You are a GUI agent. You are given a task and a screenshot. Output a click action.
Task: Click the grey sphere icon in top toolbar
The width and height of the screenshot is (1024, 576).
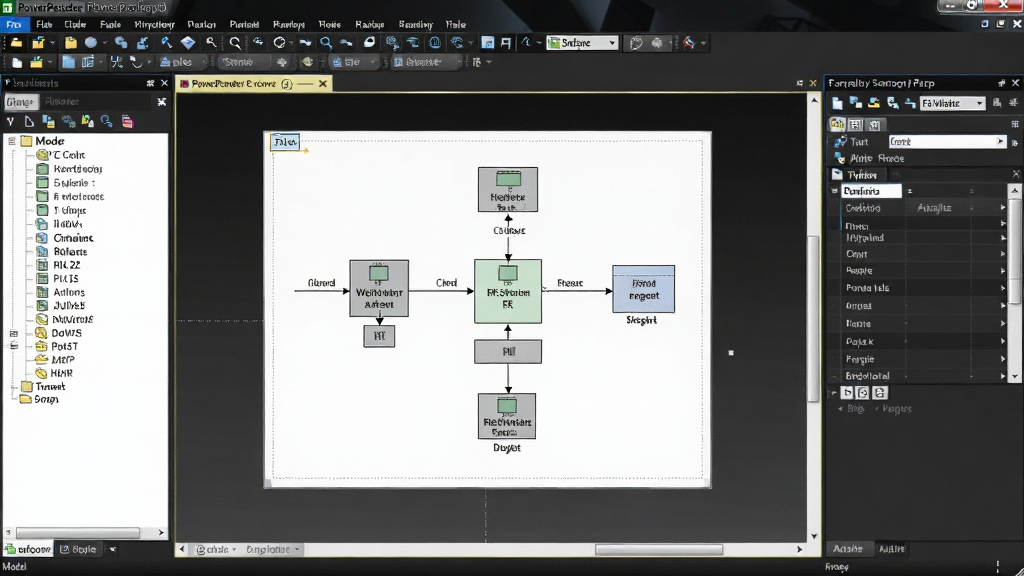(x=91, y=43)
